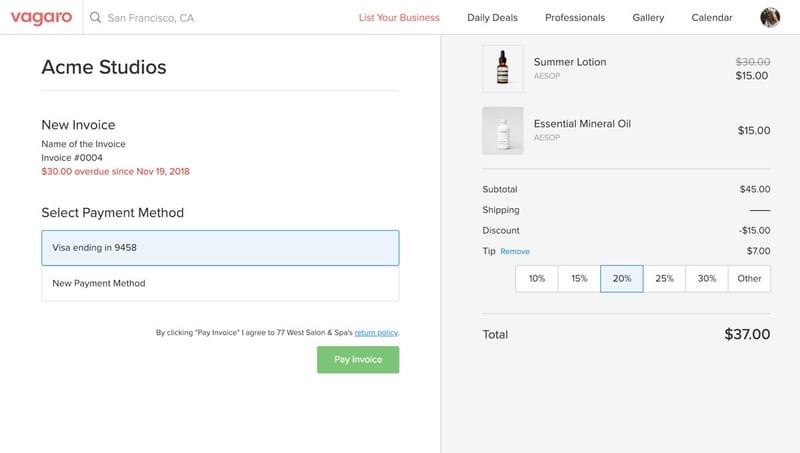Click the search magnifier icon
The width and height of the screenshot is (800, 453).
click(x=95, y=18)
